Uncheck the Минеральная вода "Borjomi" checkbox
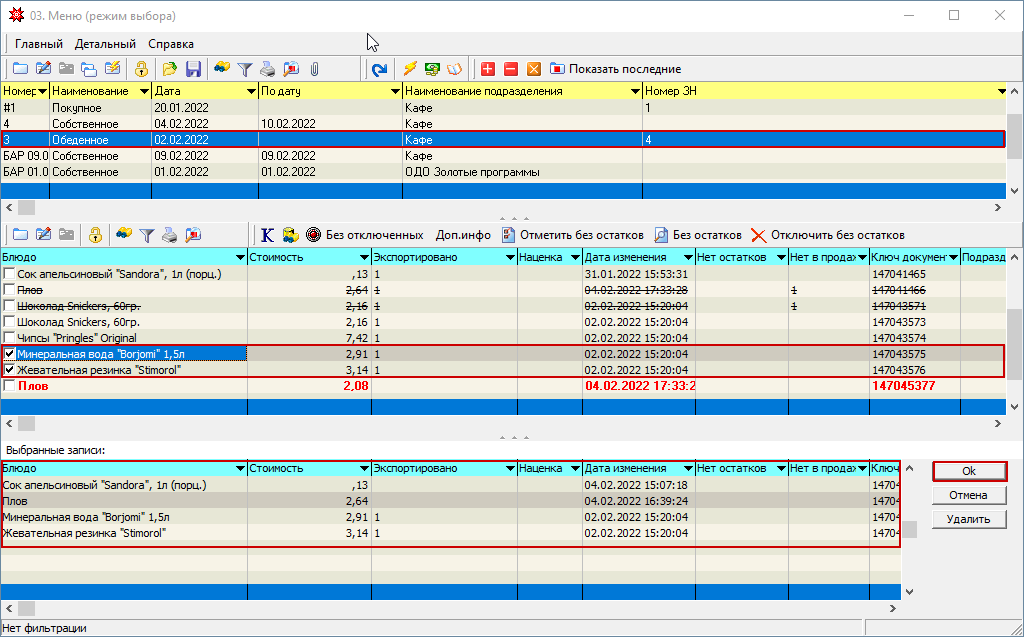Screen dimensions: 1024x637 click(9, 354)
